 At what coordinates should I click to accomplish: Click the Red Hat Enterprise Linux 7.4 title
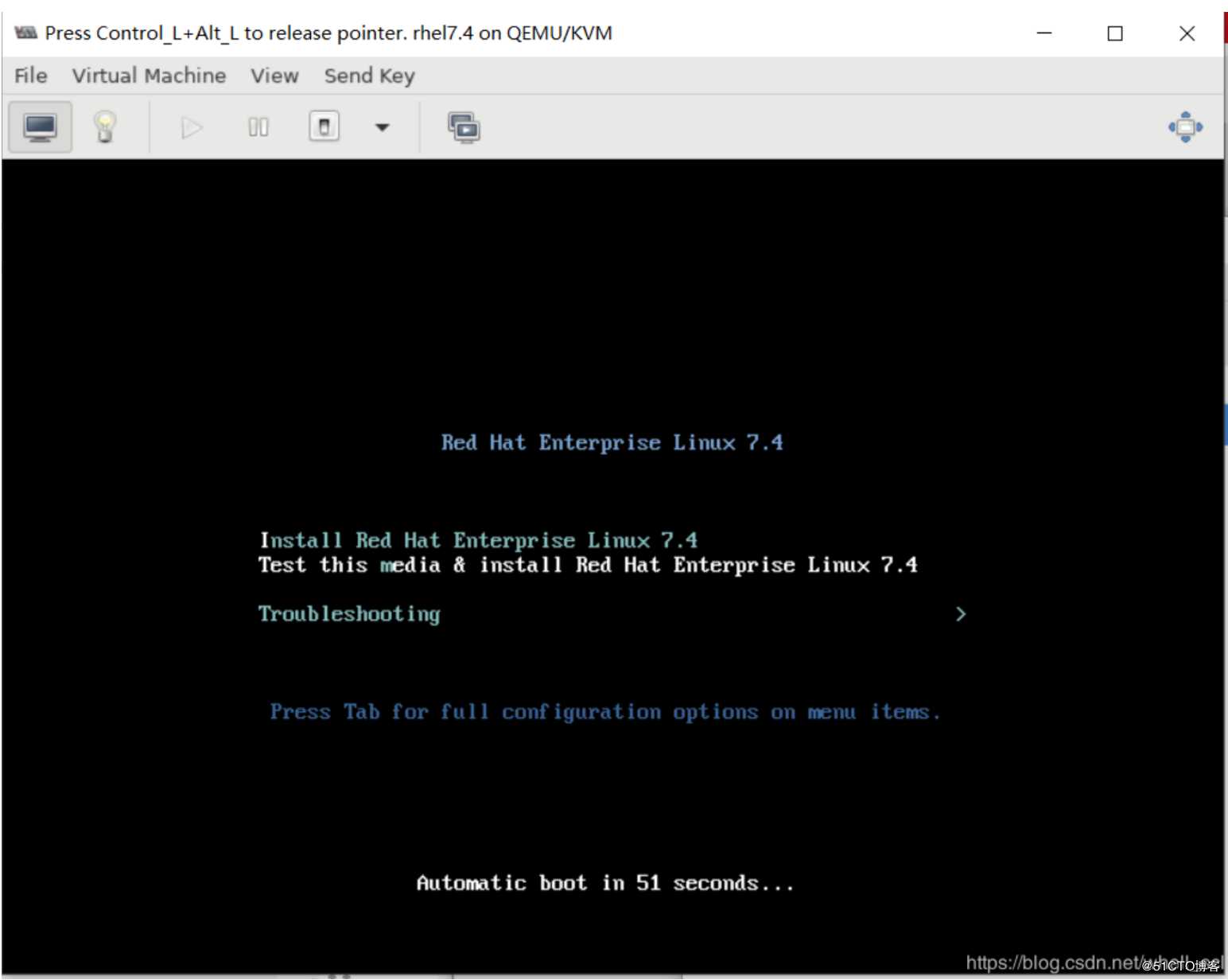(612, 443)
